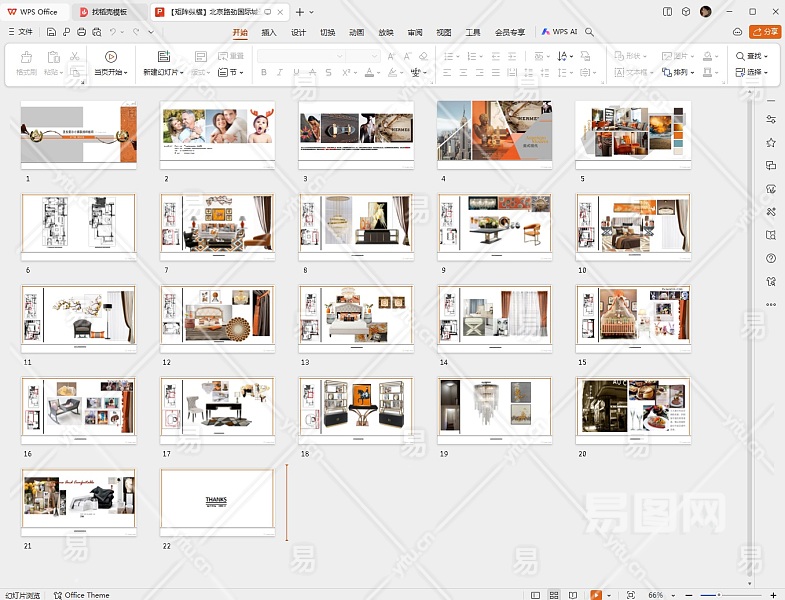785x600 pixels.
Task: Click the orange slideshow play icon in status bar
Action: (596, 595)
